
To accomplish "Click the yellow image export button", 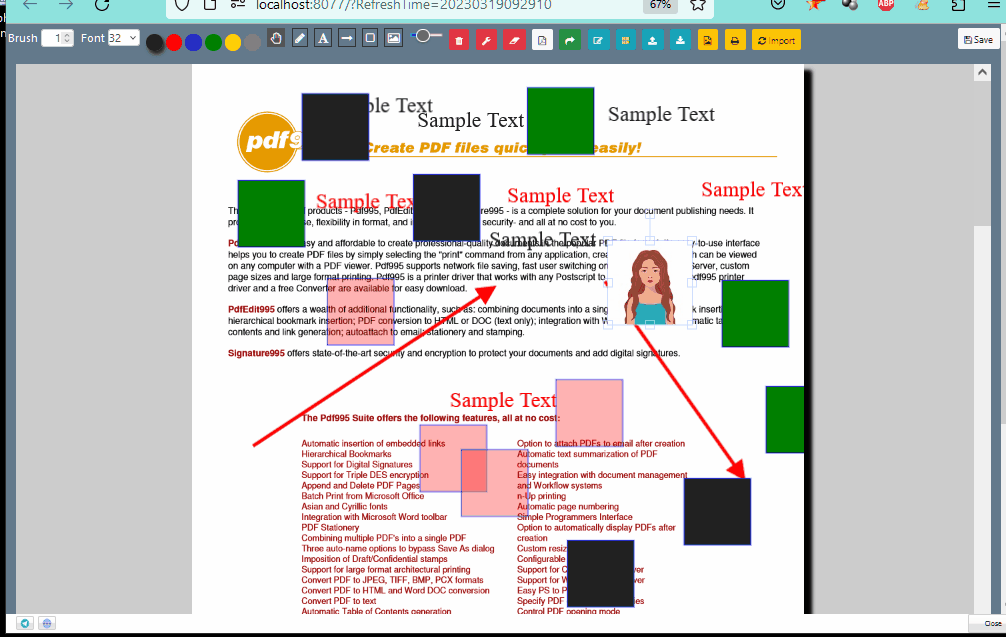I will tap(708, 40).
